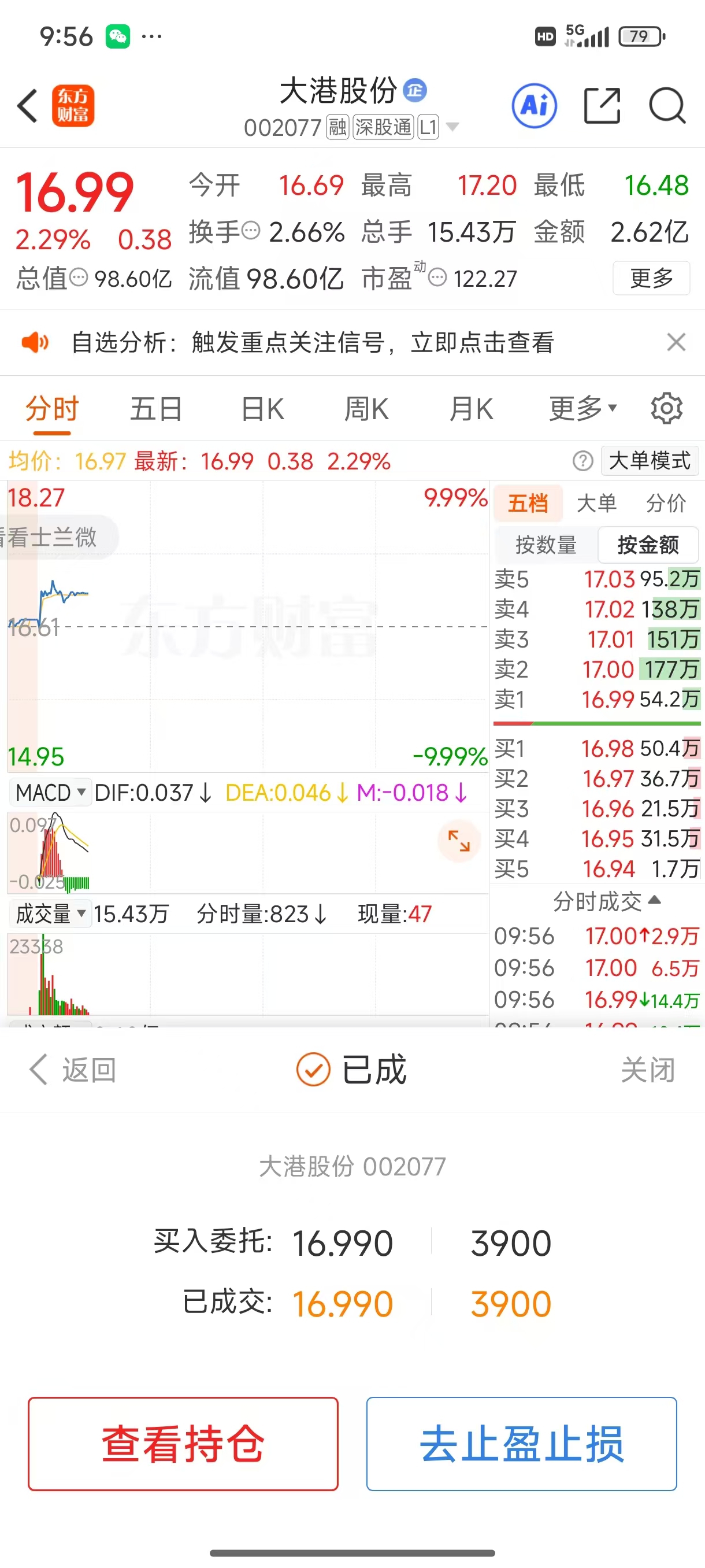705x1568 pixels.
Task: Expand the chart with fullscreen arrows icon
Action: [x=459, y=840]
